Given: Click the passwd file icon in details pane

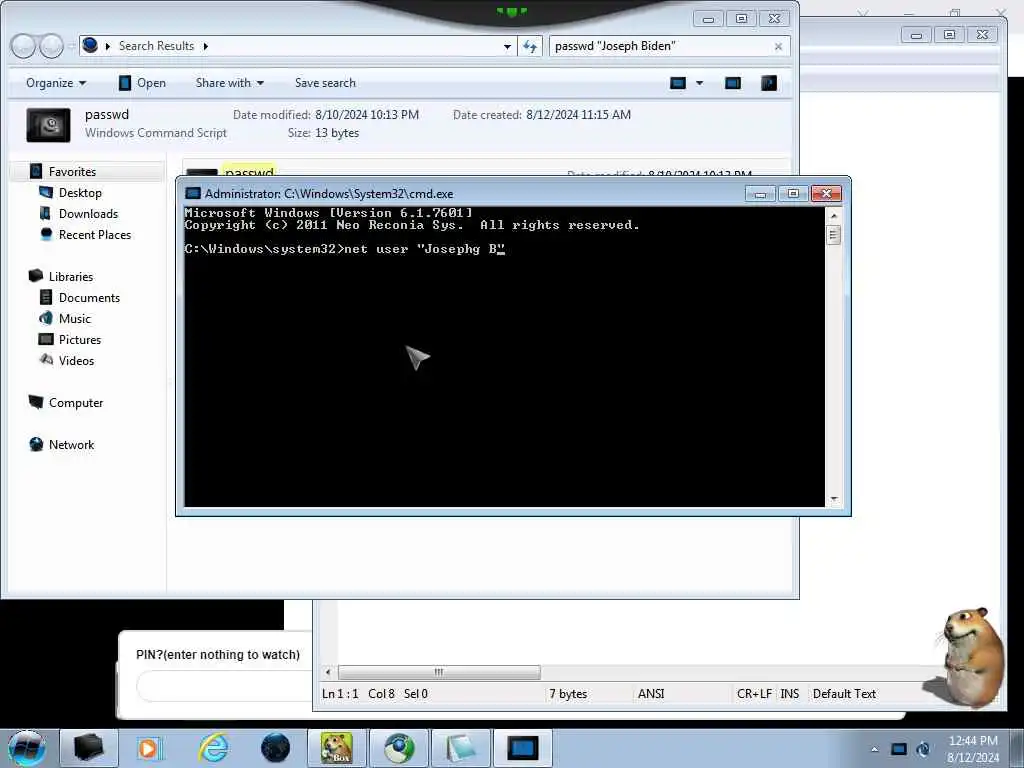Looking at the screenshot, I should click(48, 125).
